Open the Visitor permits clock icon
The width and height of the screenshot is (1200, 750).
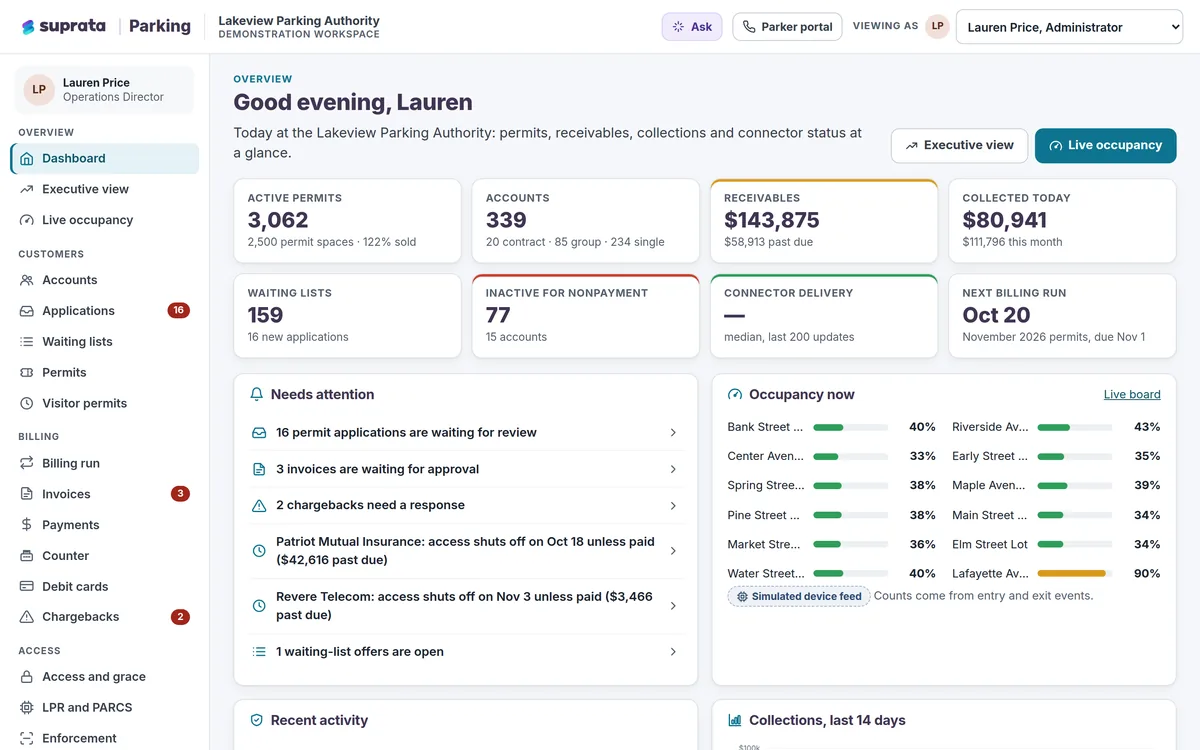tap(27, 403)
